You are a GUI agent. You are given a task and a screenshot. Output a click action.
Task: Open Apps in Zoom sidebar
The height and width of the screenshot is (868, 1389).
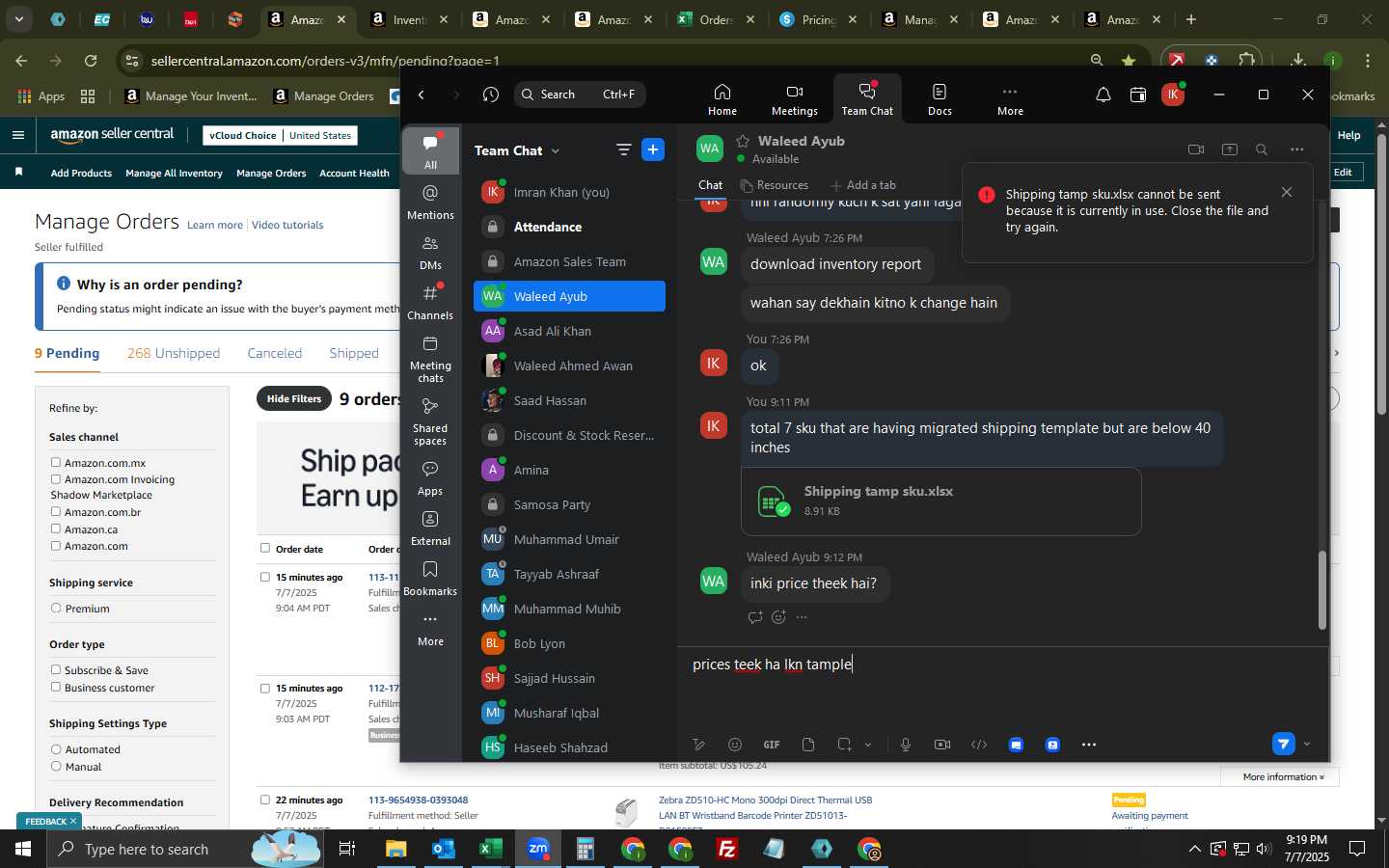point(430,478)
